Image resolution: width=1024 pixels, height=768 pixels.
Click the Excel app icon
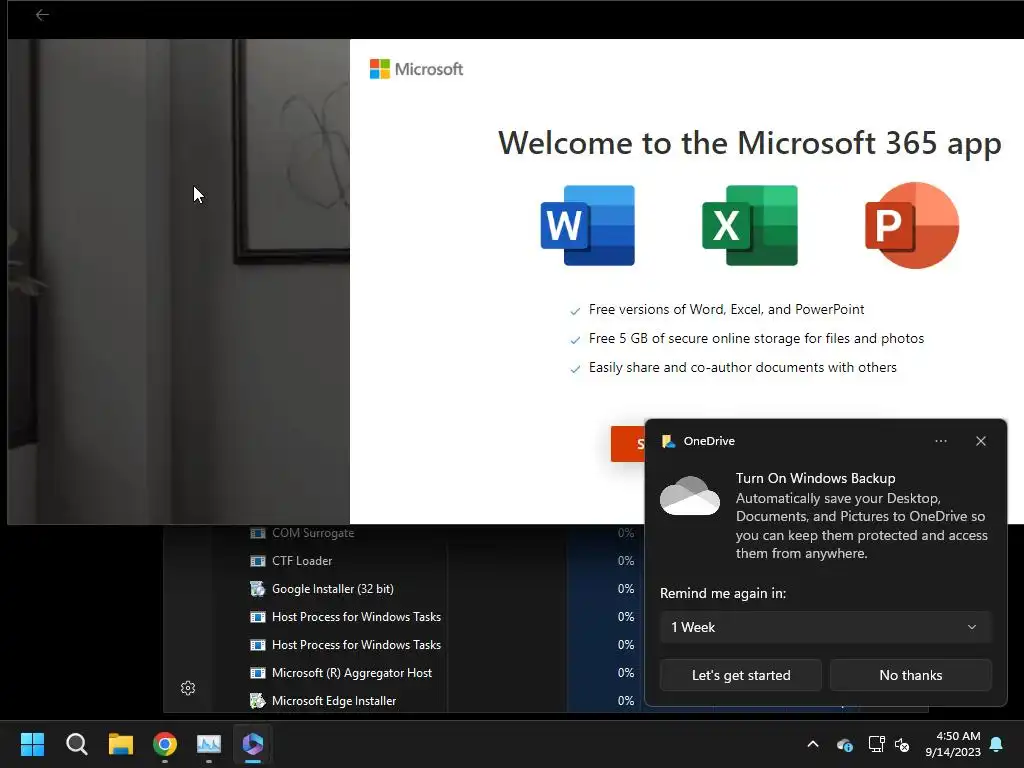click(x=750, y=225)
